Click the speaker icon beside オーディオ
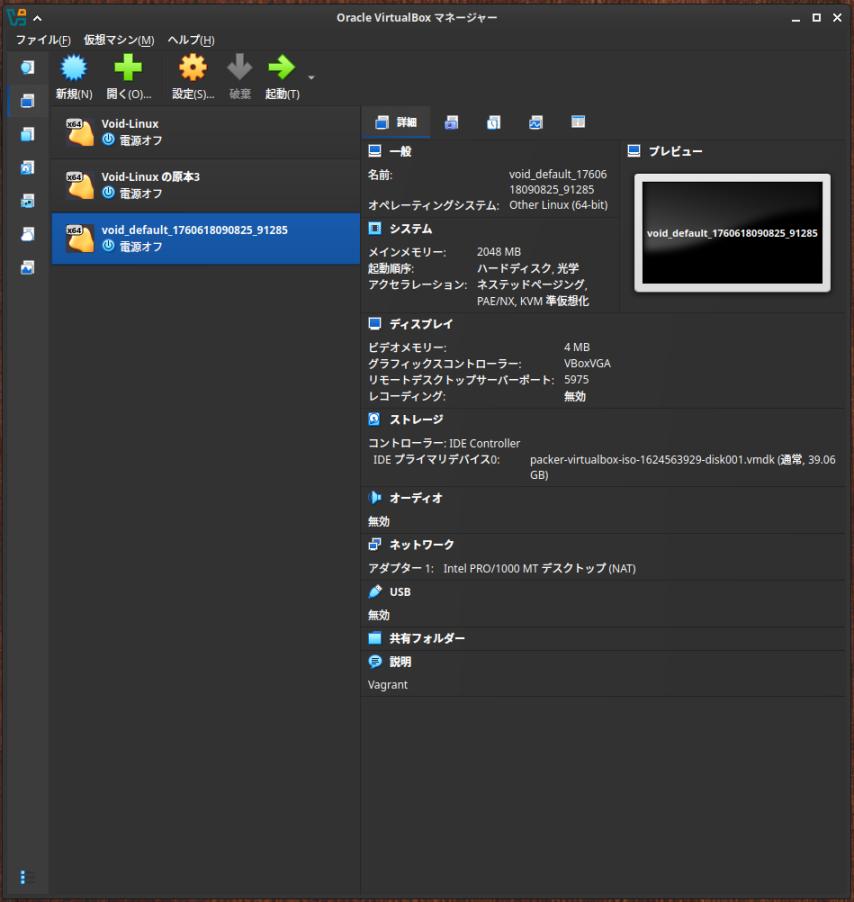The height and width of the screenshot is (902, 854). 374,498
